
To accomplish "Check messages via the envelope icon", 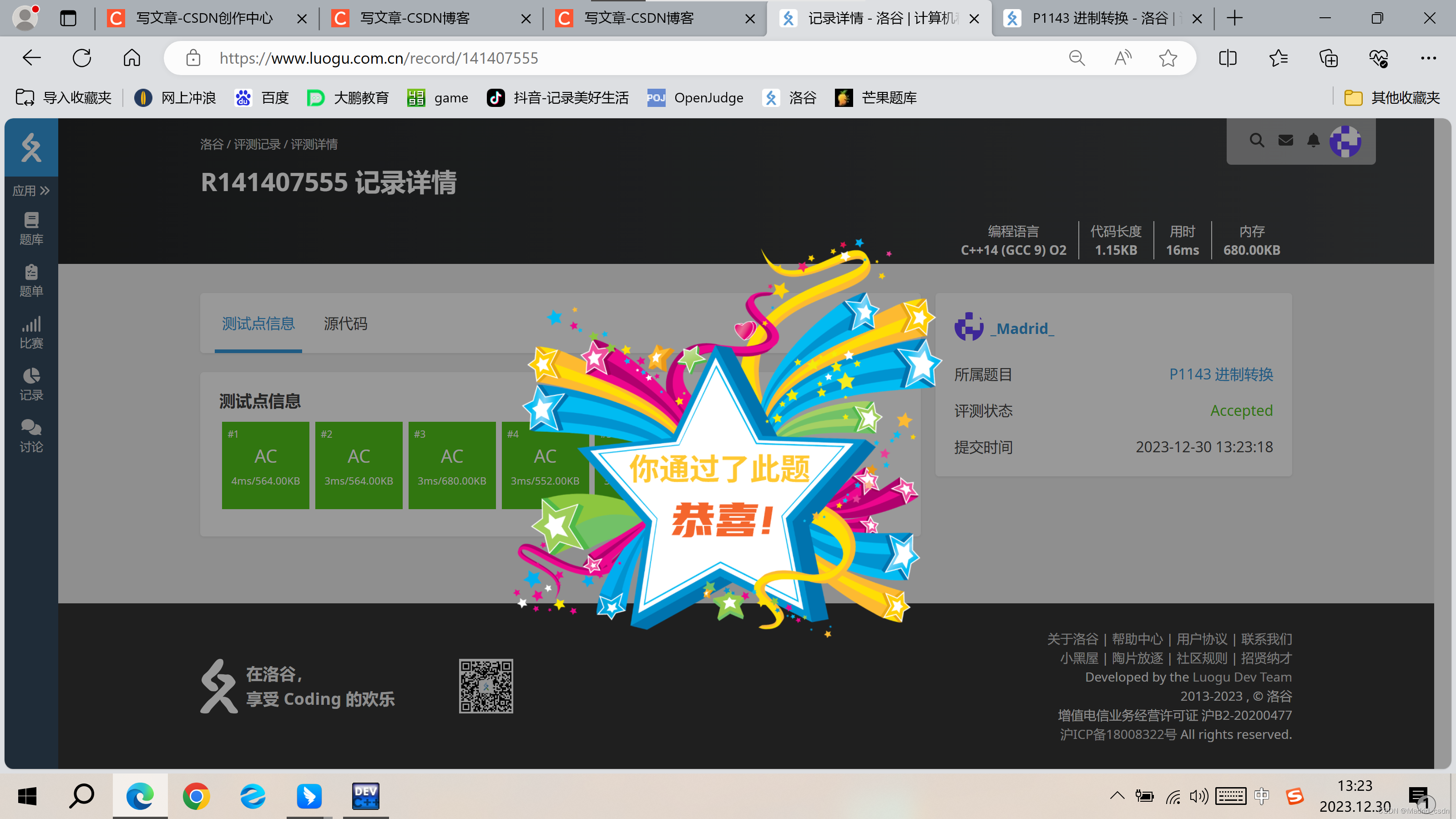I will click(1285, 140).
